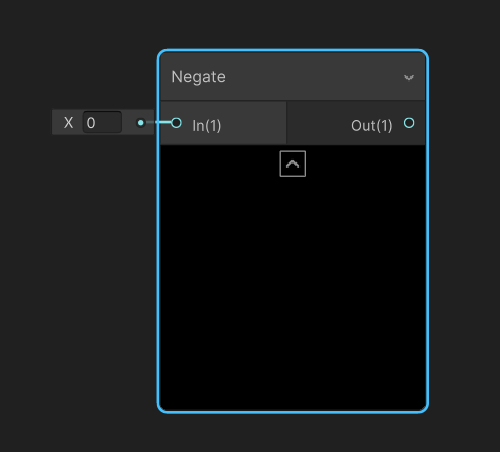
Task: Hide the preview using the up-chevron button
Action: pos(293,164)
